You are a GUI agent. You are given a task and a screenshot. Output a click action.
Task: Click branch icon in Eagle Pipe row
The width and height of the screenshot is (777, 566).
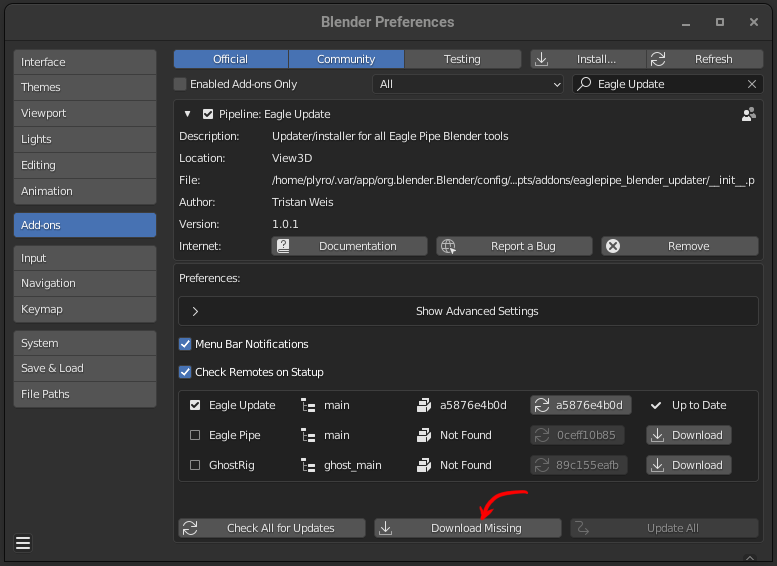(308, 435)
